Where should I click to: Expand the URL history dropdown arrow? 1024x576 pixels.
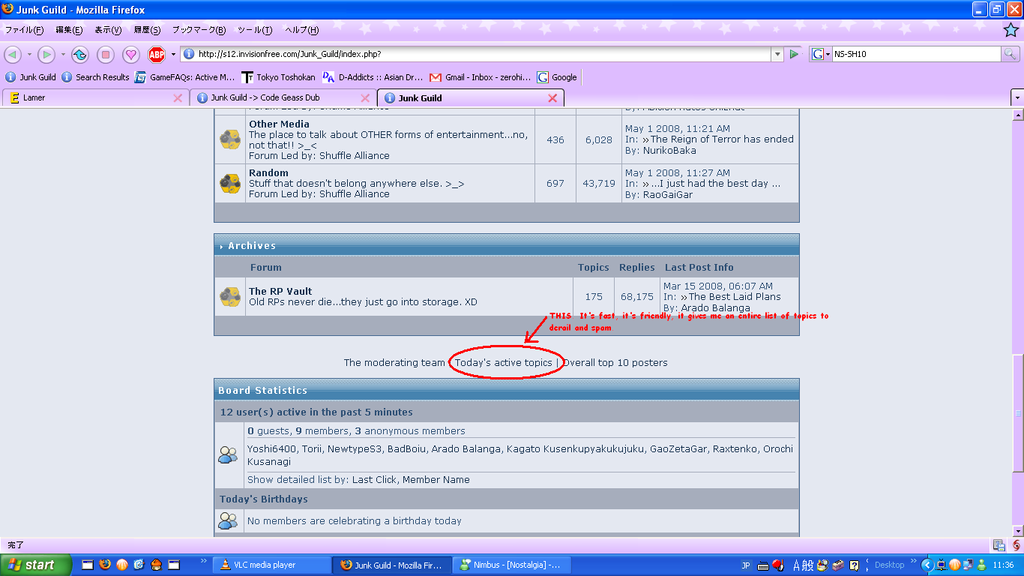777,54
